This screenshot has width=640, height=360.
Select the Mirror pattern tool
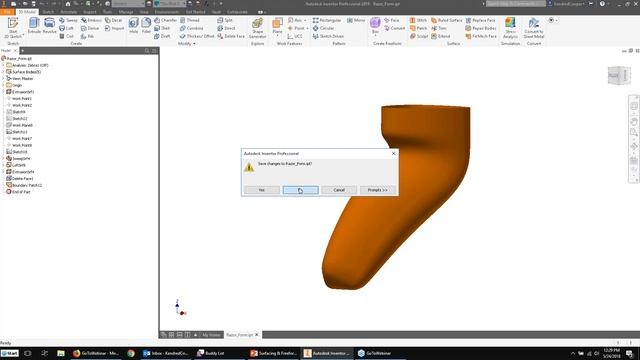(356, 20)
